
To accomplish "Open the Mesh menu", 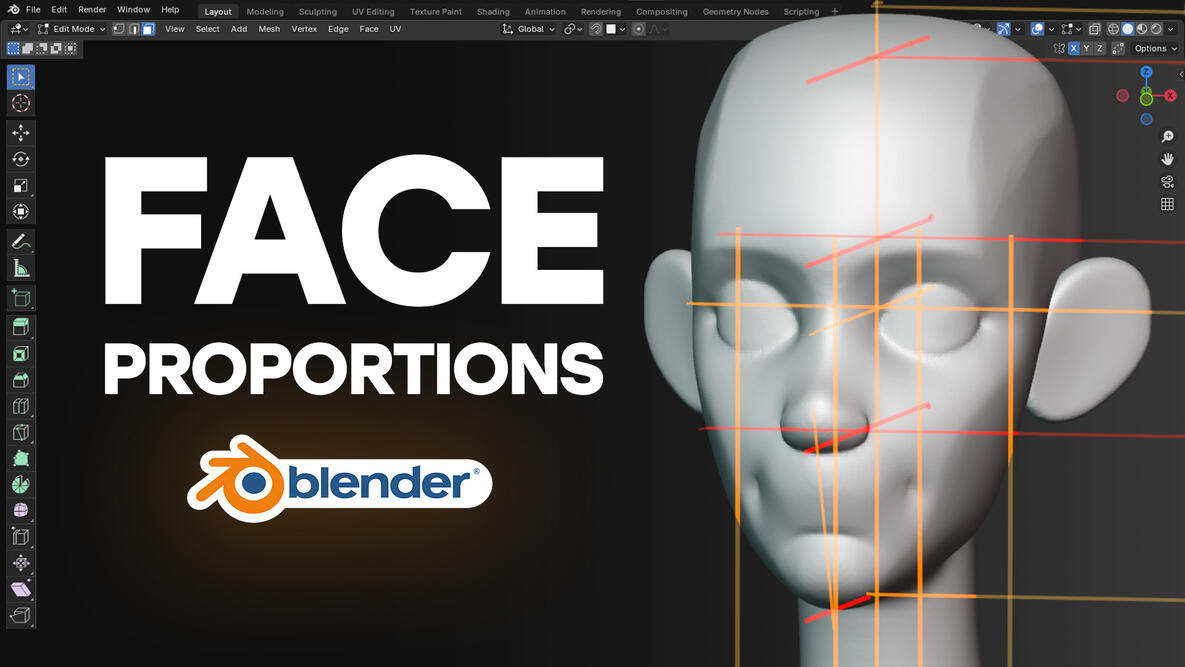I will point(268,28).
